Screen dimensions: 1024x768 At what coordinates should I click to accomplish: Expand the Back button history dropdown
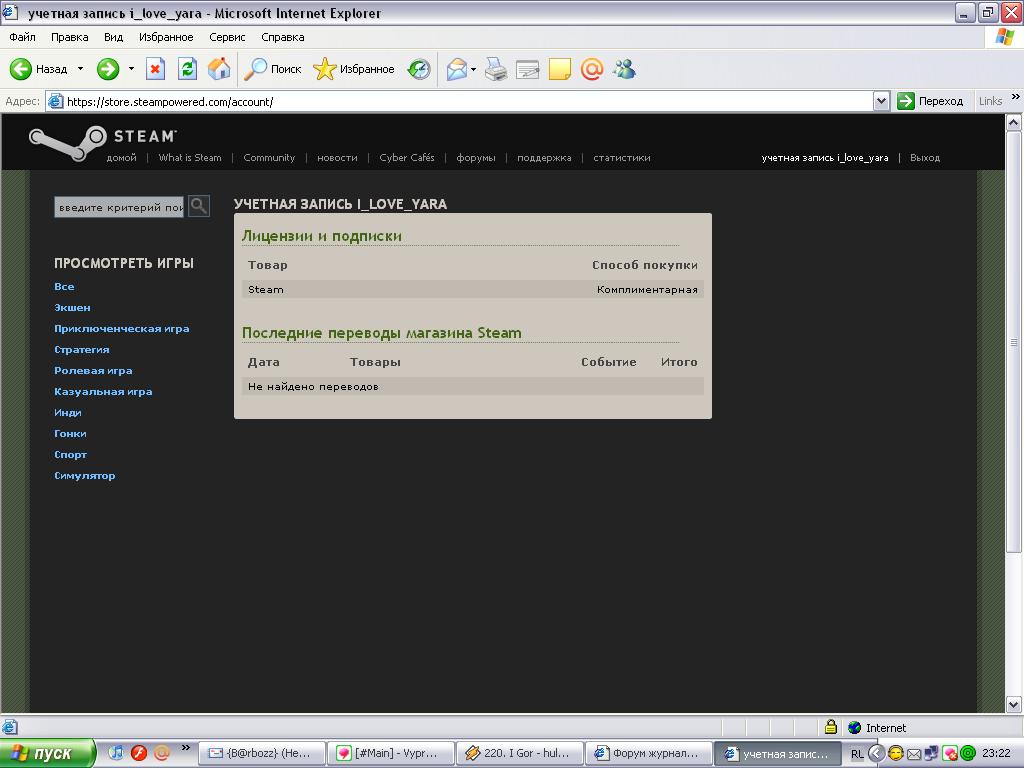pyautogui.click(x=79, y=69)
